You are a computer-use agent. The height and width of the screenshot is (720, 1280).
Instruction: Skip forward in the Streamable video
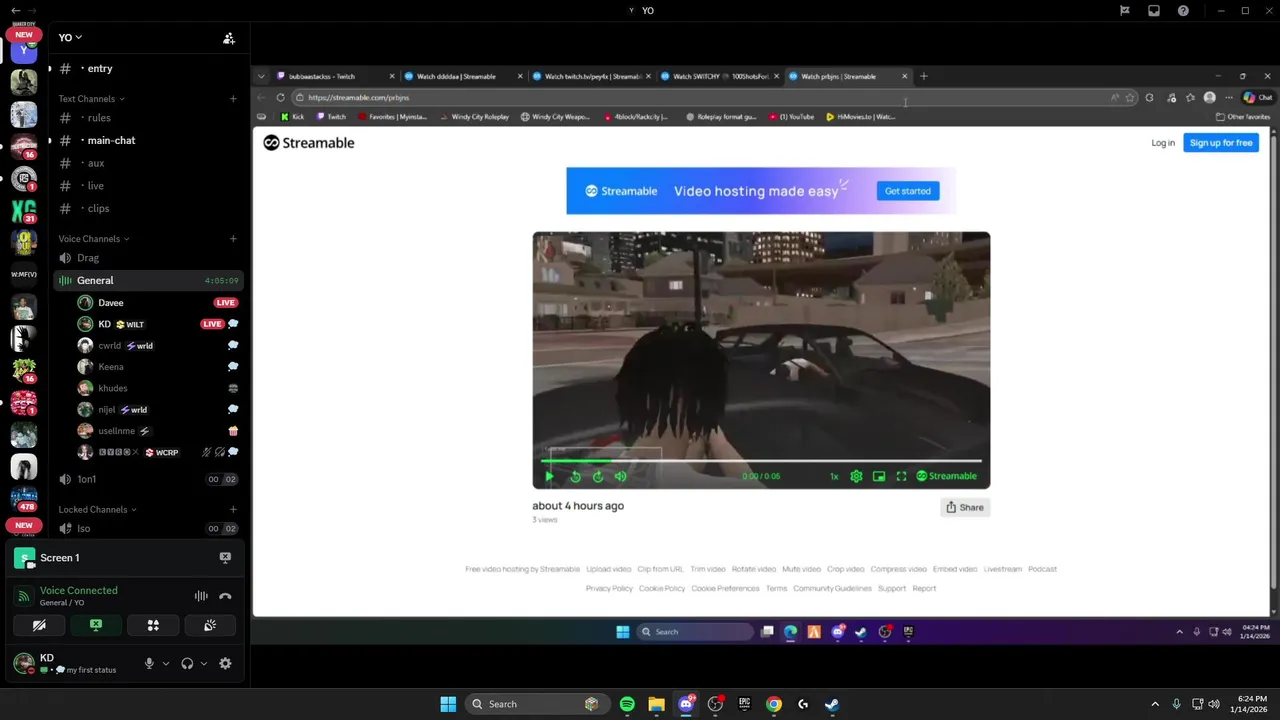(x=598, y=476)
